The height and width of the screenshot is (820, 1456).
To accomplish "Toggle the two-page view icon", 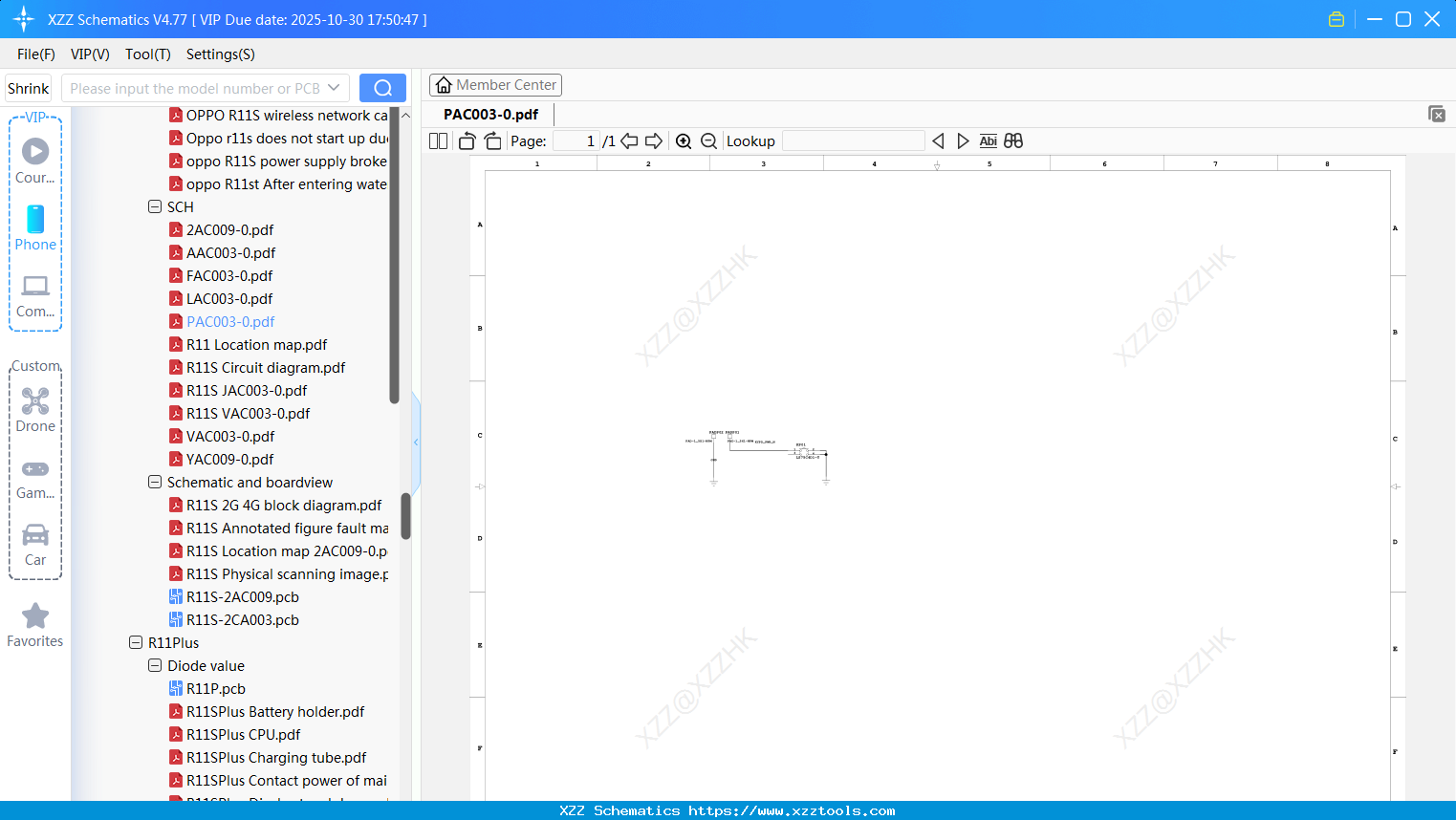I will click(x=439, y=141).
